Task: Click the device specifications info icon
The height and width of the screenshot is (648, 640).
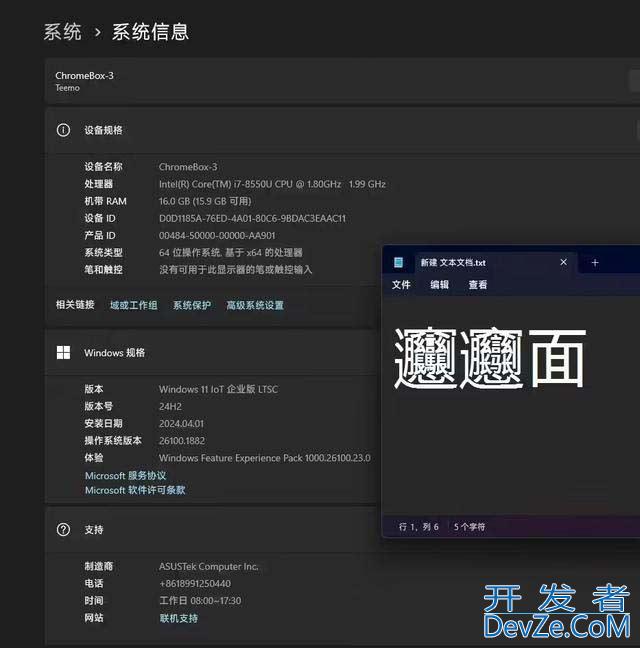Action: pos(63,130)
